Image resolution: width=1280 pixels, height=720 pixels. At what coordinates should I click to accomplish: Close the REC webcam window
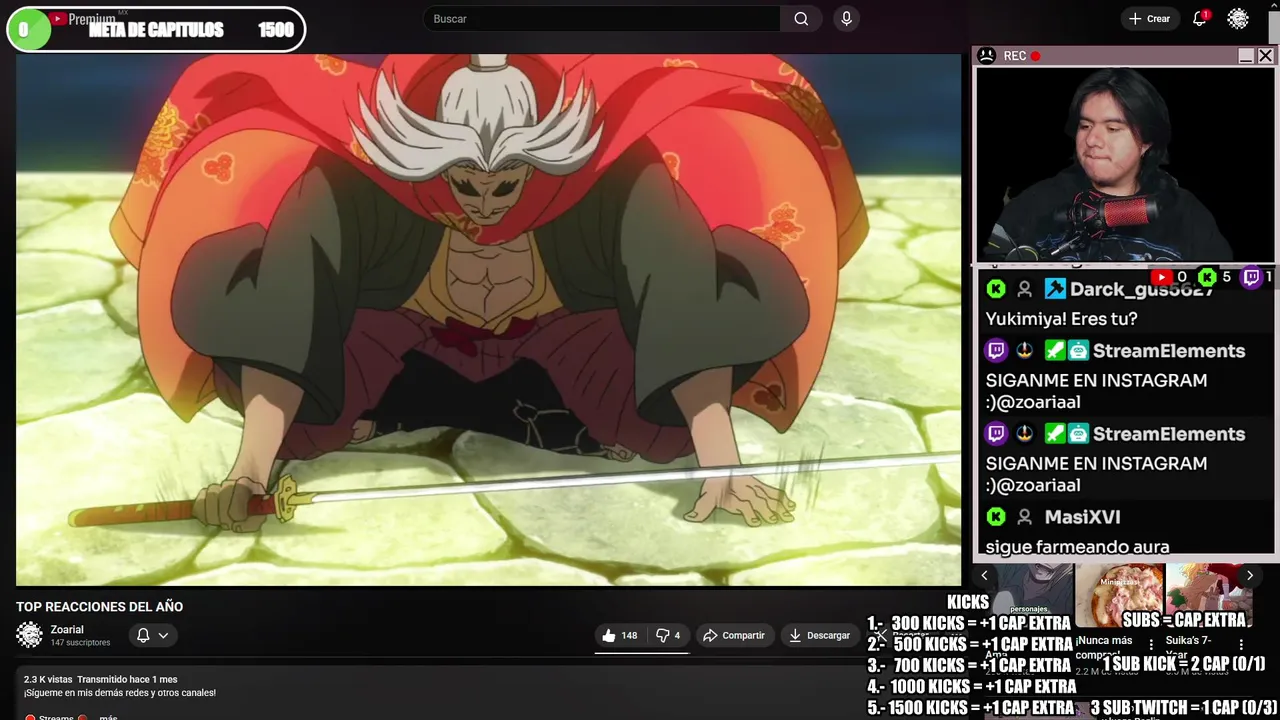click(1265, 56)
